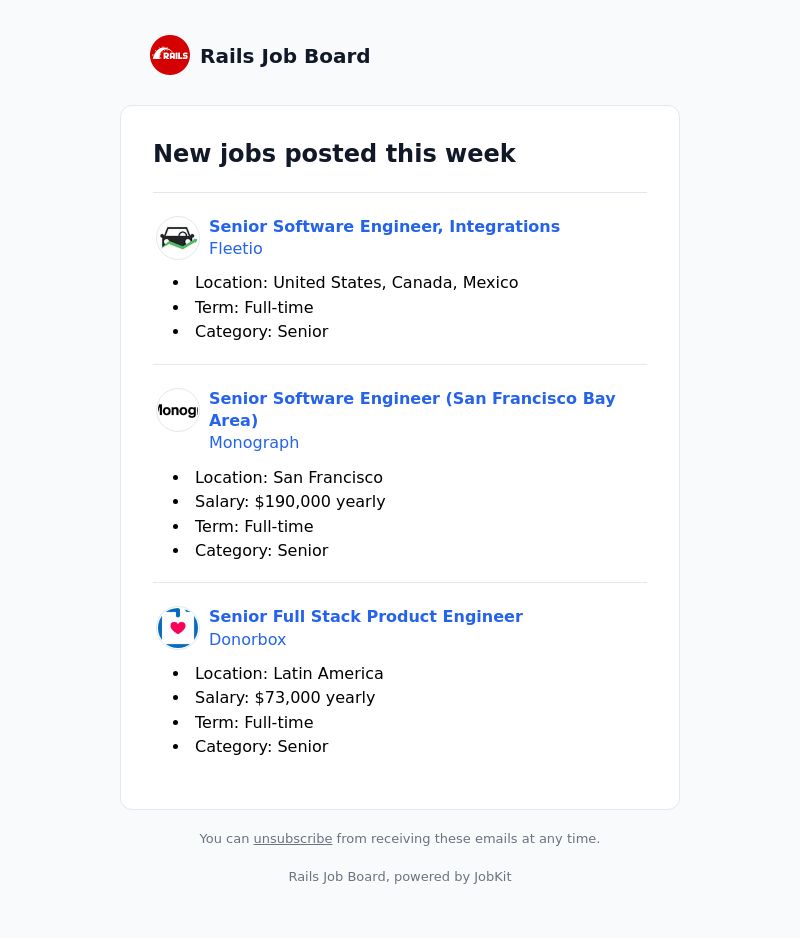
Task: Click the Donorbox heart logo
Action: click(178, 628)
